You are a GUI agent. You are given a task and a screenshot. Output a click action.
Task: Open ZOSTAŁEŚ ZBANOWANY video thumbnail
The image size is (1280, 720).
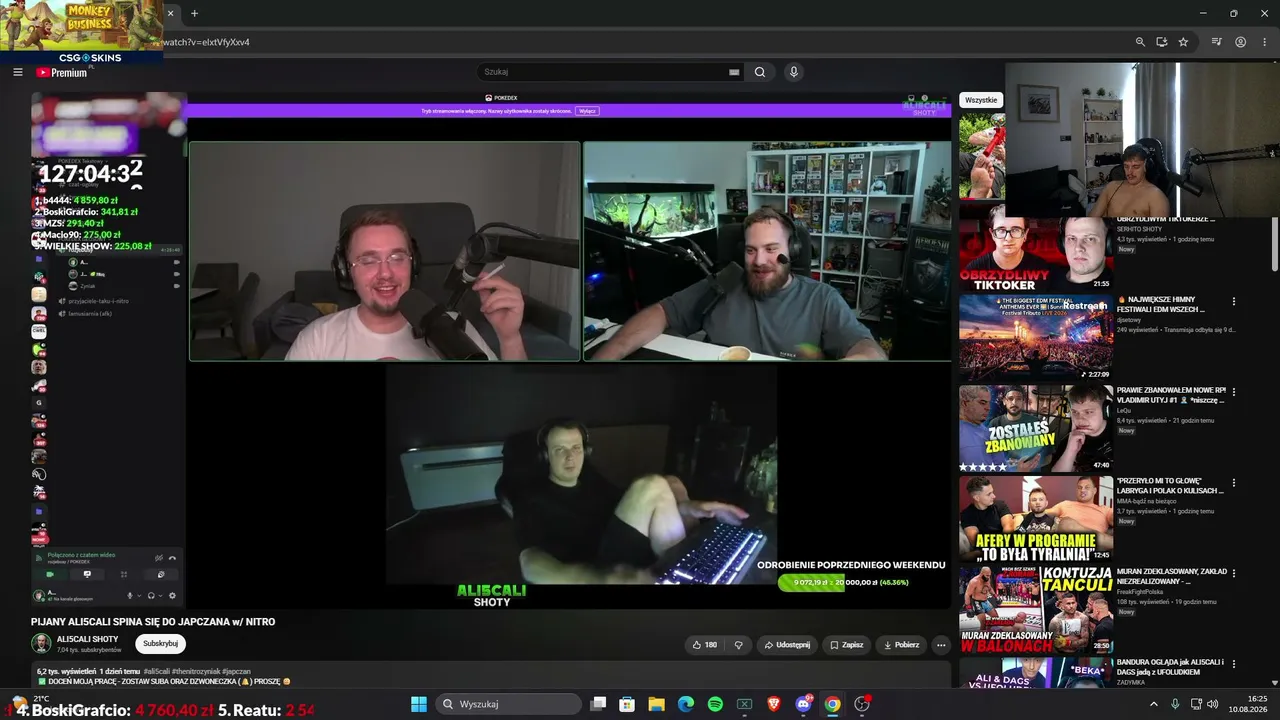(x=1036, y=428)
